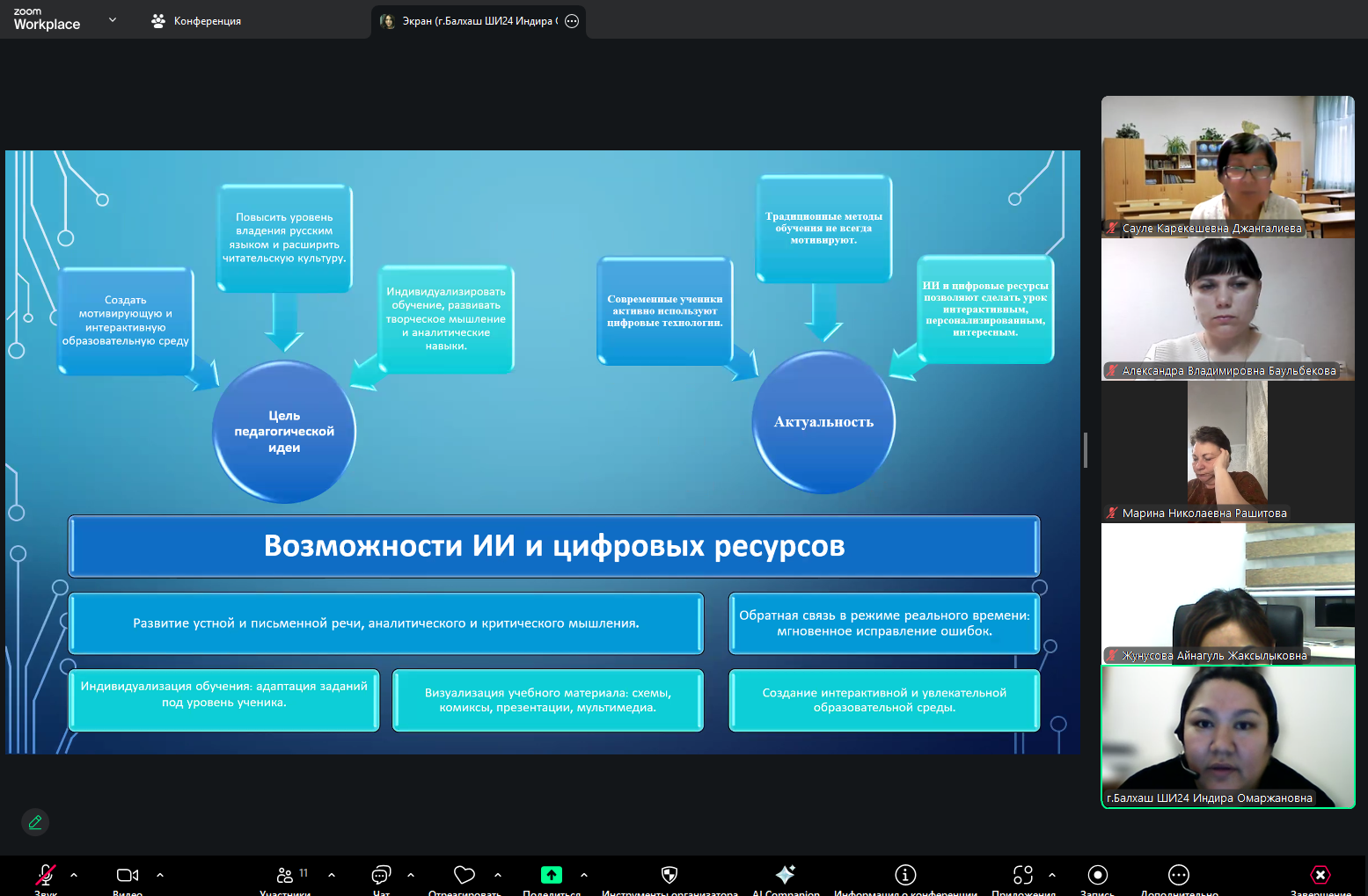Screen dimensions: 1368x896
Task: Open conference information (i) icon
Action: (x=905, y=875)
